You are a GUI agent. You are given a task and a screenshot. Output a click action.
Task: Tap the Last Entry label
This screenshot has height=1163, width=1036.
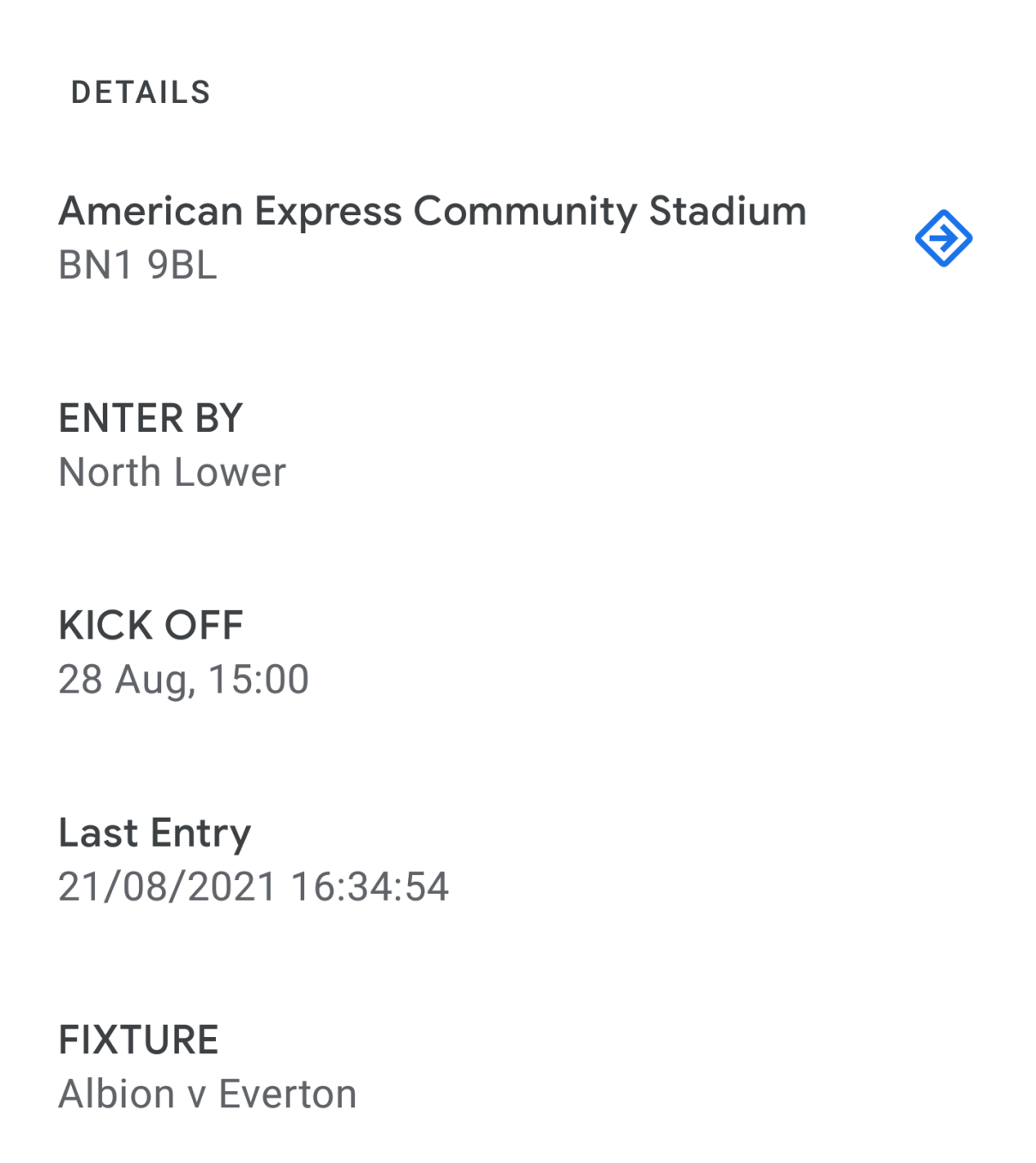155,834
